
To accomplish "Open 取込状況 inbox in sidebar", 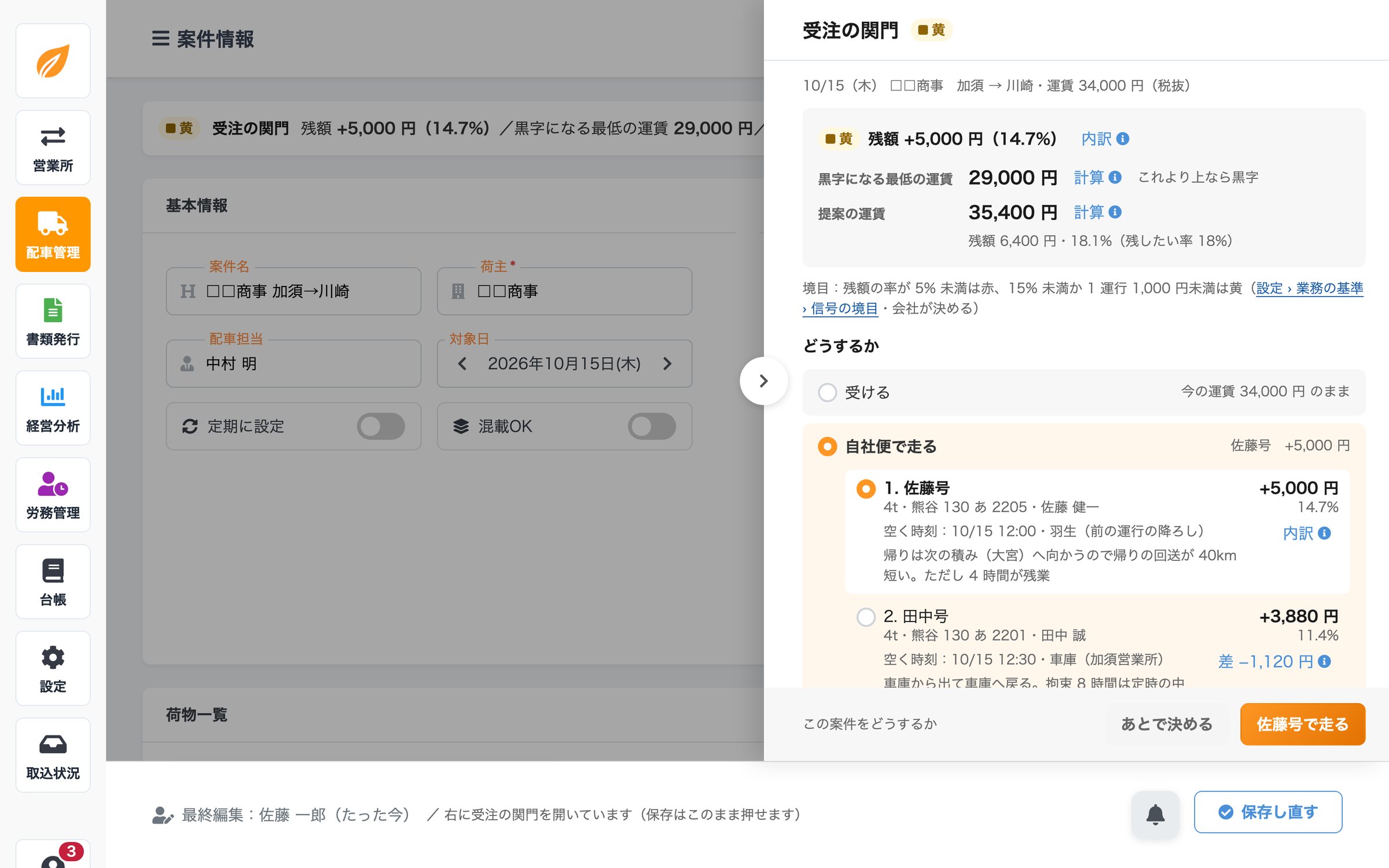I will 53,755.
